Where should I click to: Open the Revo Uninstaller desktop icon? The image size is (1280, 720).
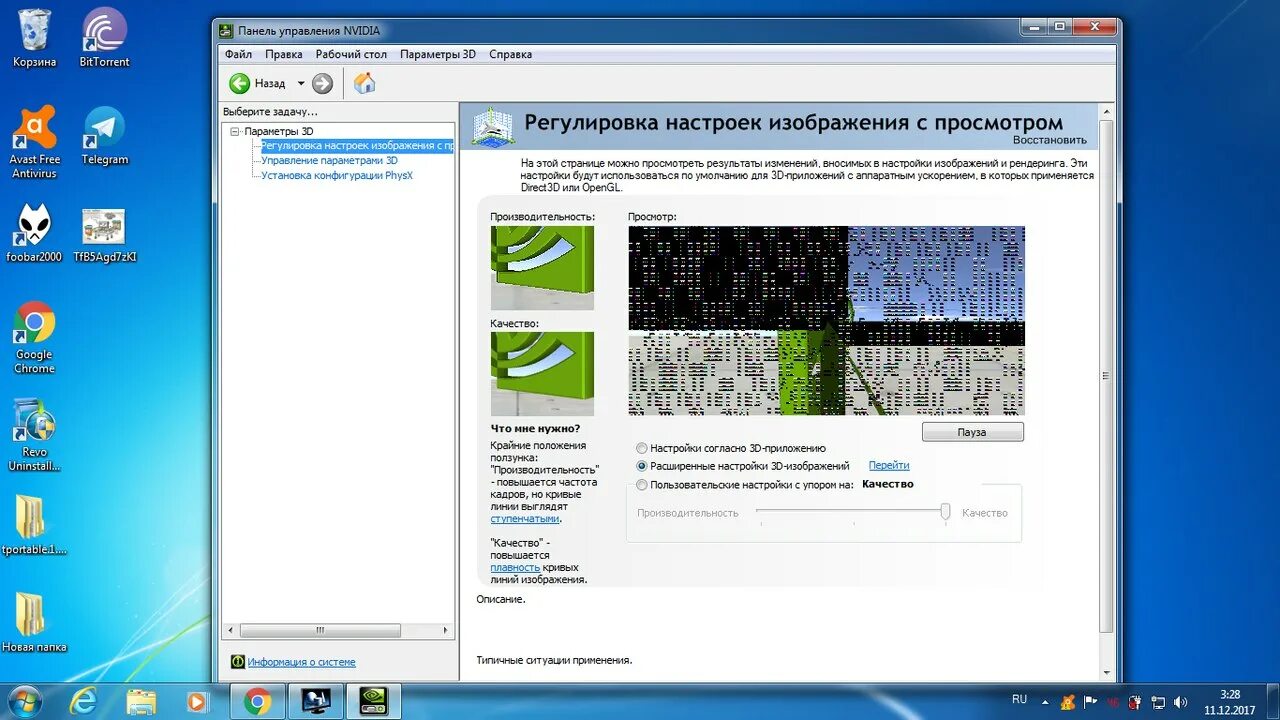point(34,435)
